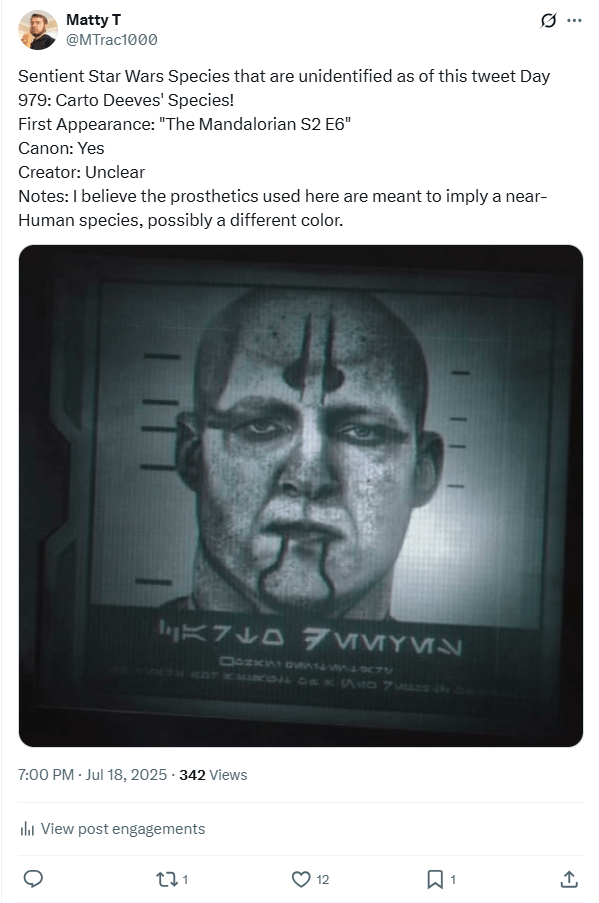Bookmark the tweet with the bookmark icon
The width and height of the screenshot is (599, 903).
(435, 879)
